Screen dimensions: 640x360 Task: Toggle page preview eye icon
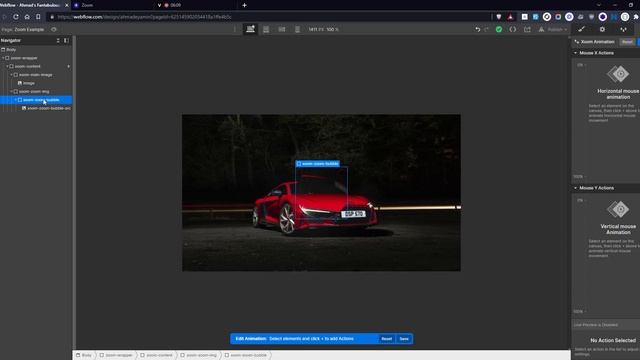coord(54,29)
